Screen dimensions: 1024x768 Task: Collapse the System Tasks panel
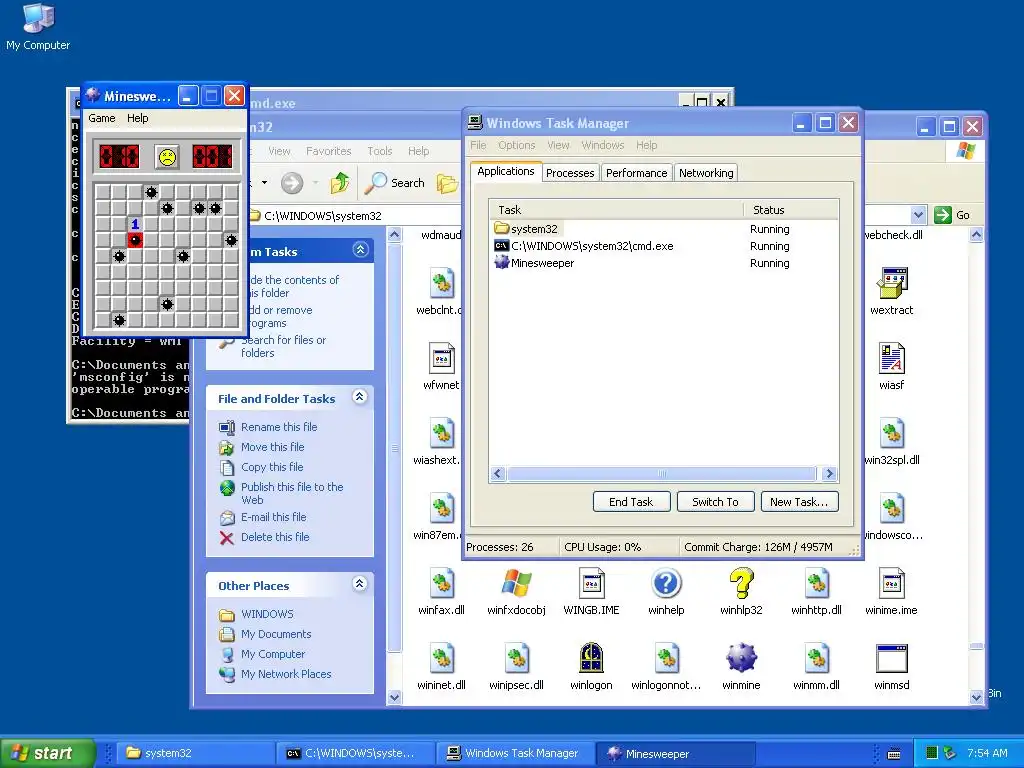tap(360, 249)
